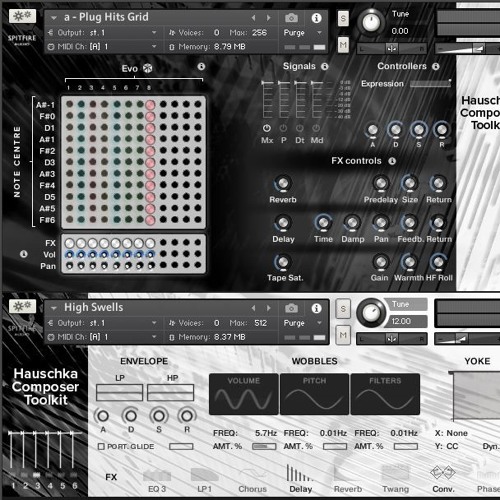The width and height of the screenshot is (500, 500).
Task: Click the Max voices value 256
Action: 259,33
